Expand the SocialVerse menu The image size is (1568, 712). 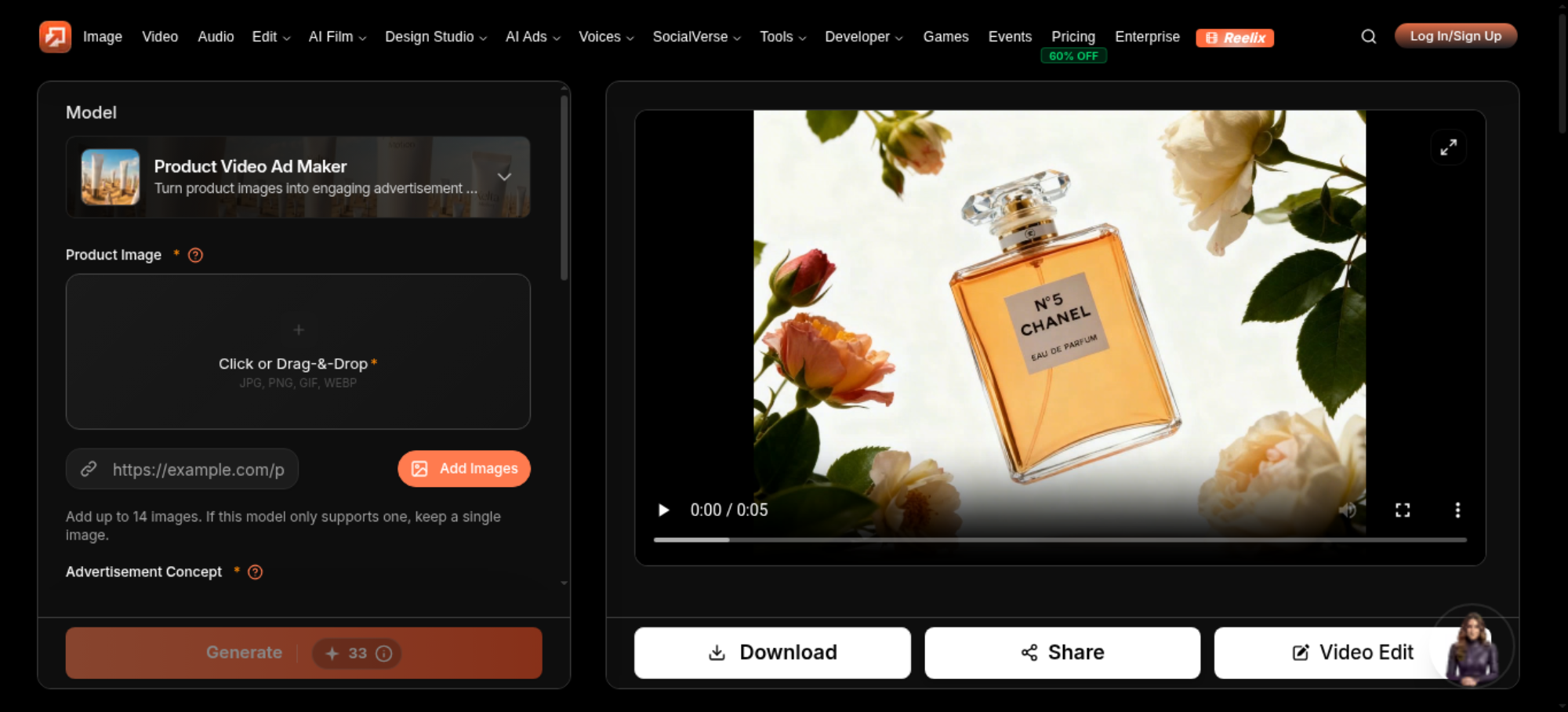[697, 37]
